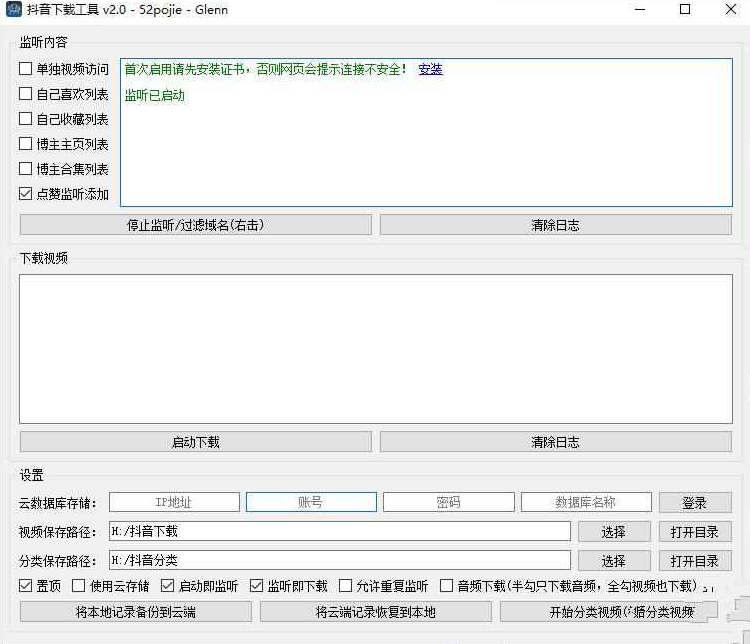
Task: Click 选择 for 视频保存路径
Action: pos(614,532)
